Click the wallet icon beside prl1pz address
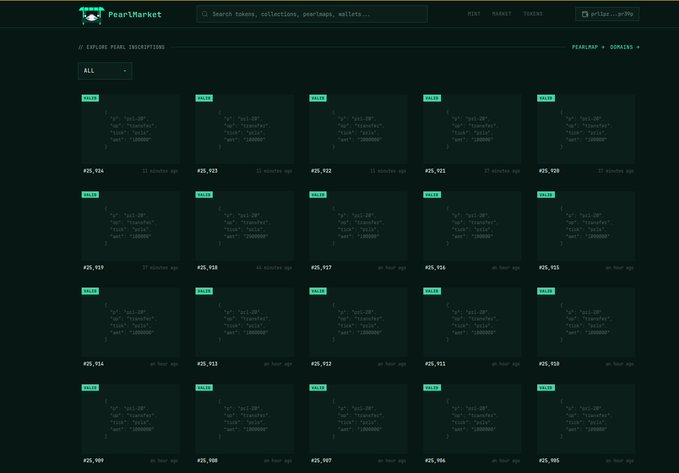This screenshot has height=473, width=679. click(x=585, y=14)
